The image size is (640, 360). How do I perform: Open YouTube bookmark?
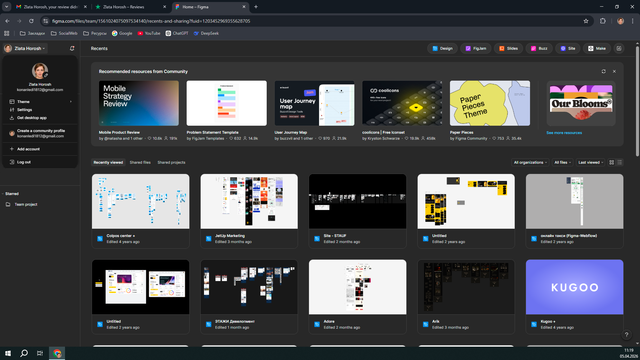[x=149, y=33]
